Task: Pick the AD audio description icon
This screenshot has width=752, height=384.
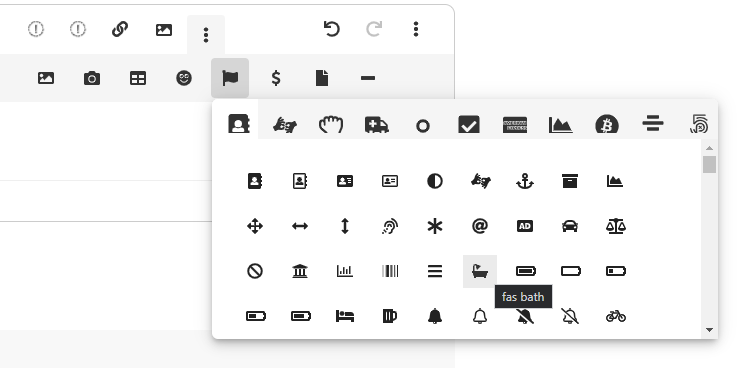Action: click(x=525, y=226)
